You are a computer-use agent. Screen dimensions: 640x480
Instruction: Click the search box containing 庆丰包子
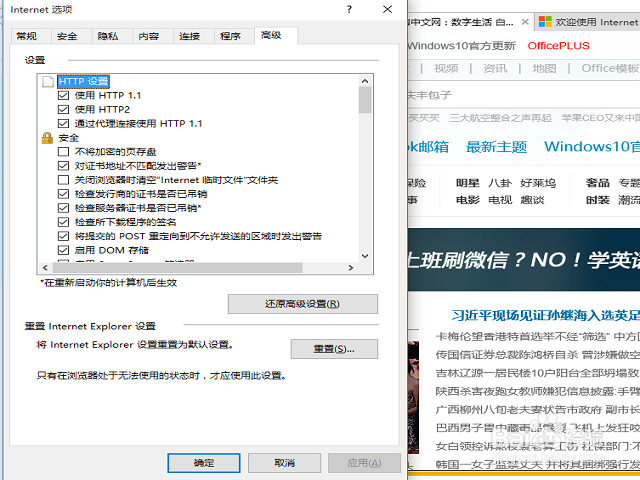522,95
